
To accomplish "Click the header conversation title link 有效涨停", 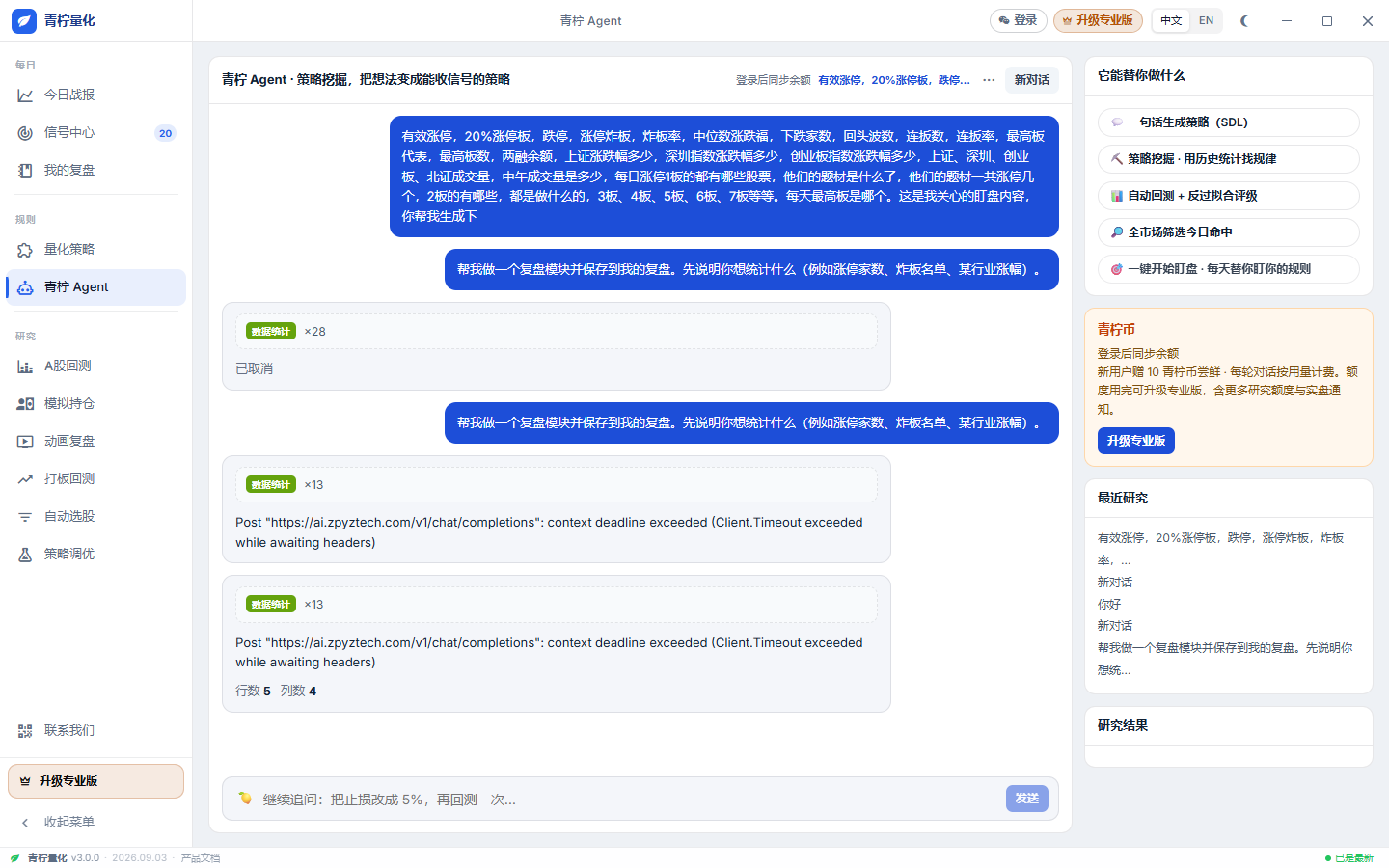I will tap(894, 80).
